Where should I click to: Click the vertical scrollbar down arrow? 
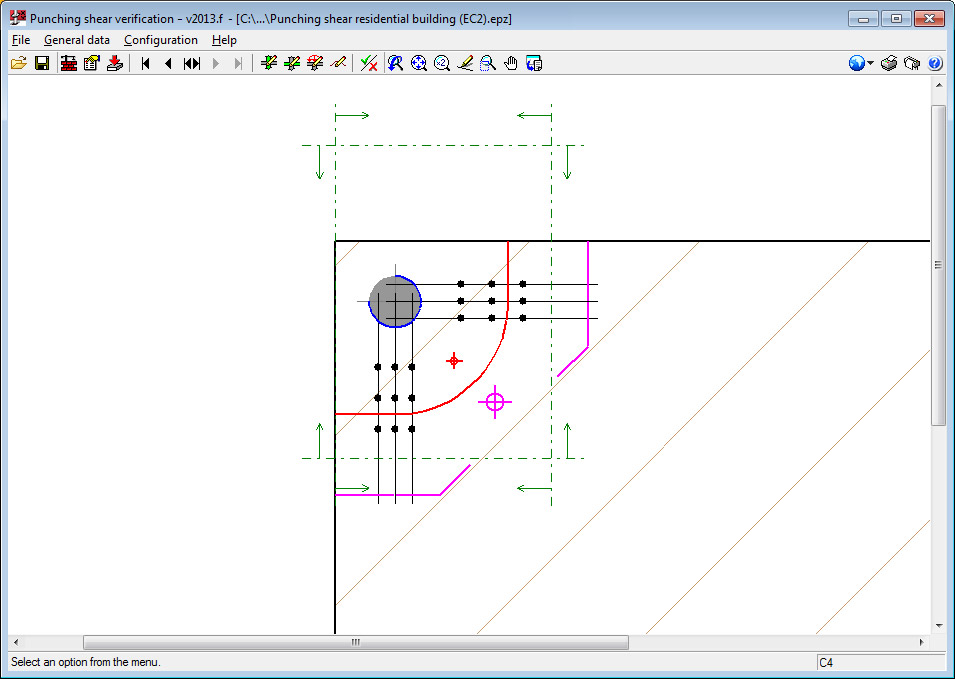pyautogui.click(x=938, y=625)
